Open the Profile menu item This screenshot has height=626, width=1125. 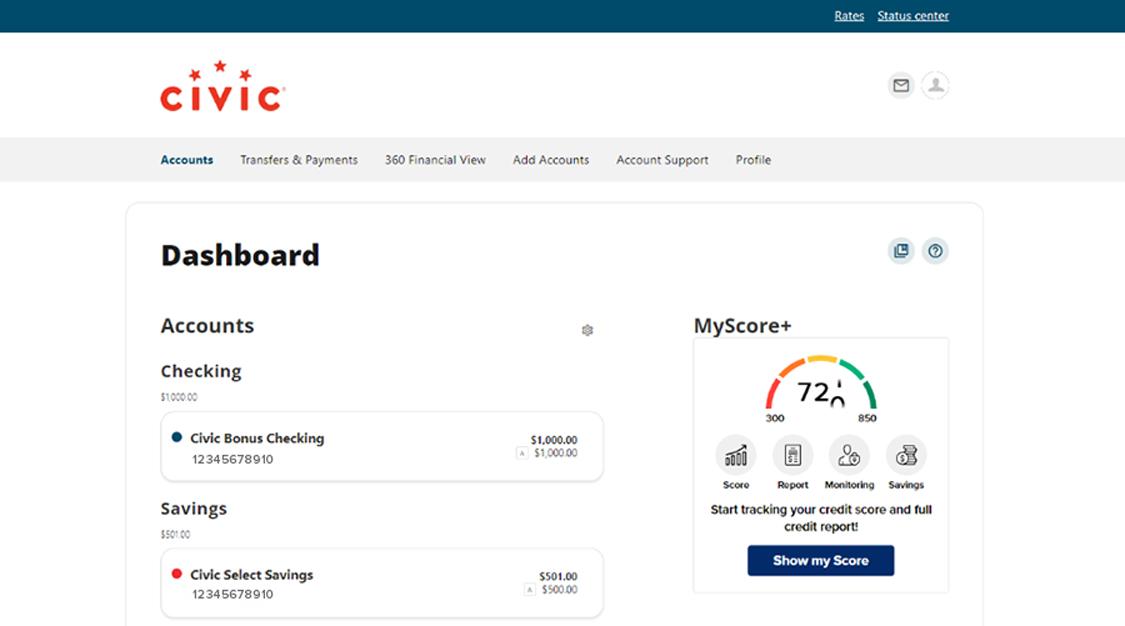[x=753, y=160]
